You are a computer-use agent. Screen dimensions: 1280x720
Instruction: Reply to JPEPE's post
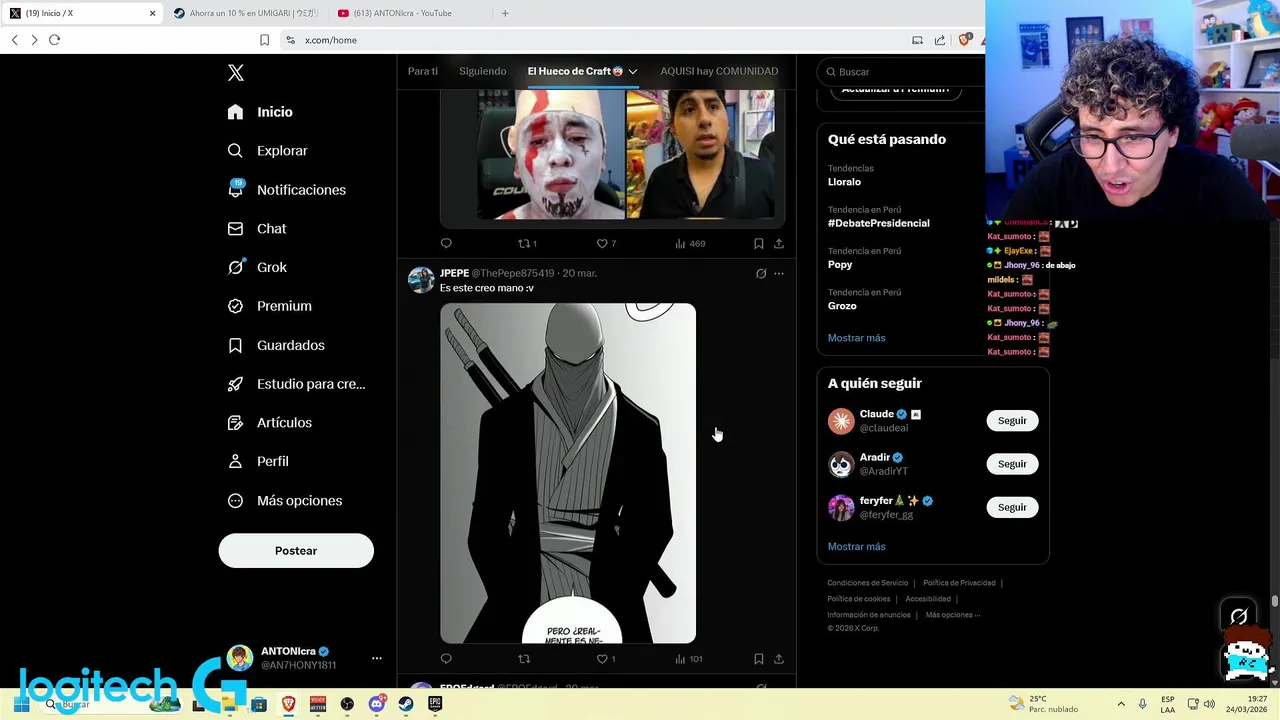click(446, 659)
